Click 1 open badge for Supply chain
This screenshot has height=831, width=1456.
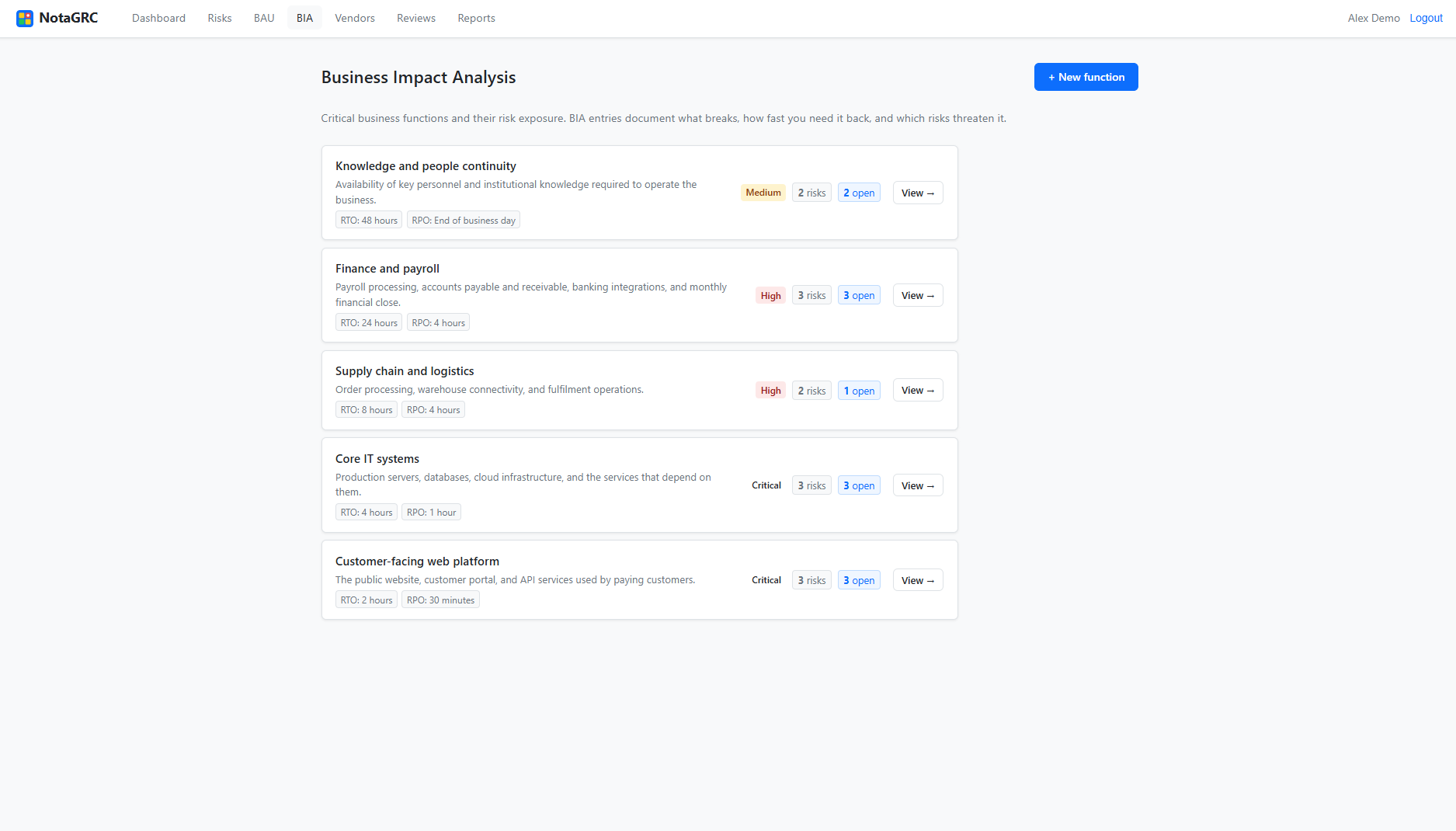859,391
